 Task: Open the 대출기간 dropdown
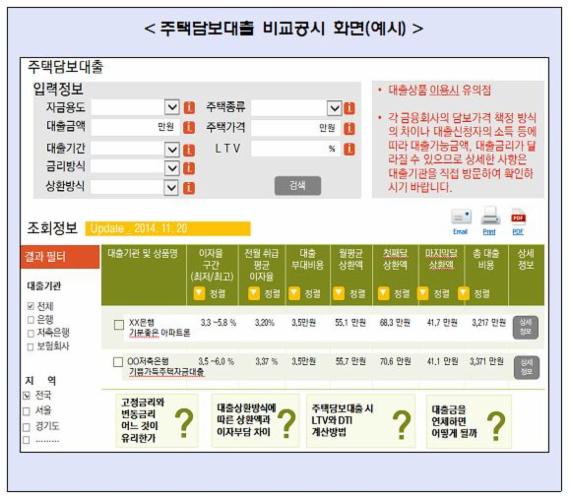point(172,149)
